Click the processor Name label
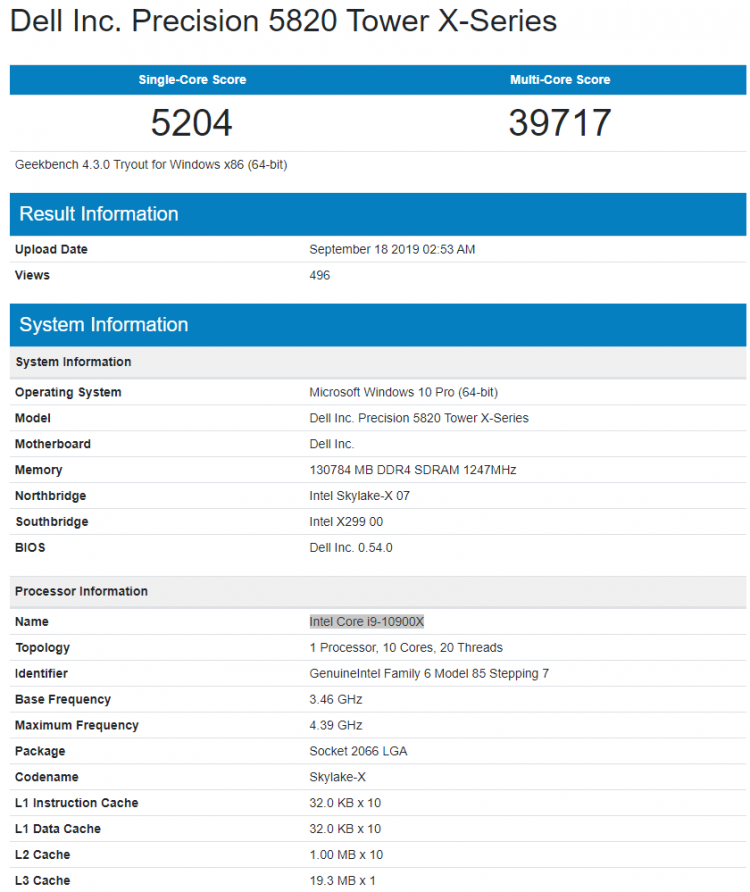Viewport: 750px width, 892px height. pyautogui.click(x=31, y=621)
